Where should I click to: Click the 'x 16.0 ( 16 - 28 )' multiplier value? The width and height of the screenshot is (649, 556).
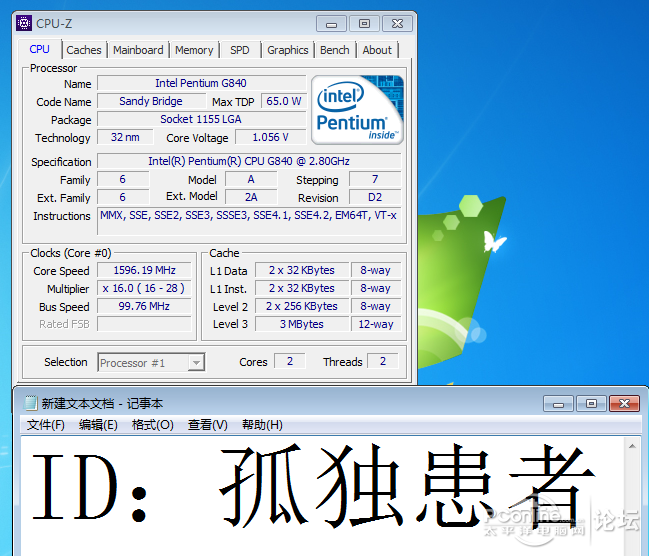coord(144,288)
